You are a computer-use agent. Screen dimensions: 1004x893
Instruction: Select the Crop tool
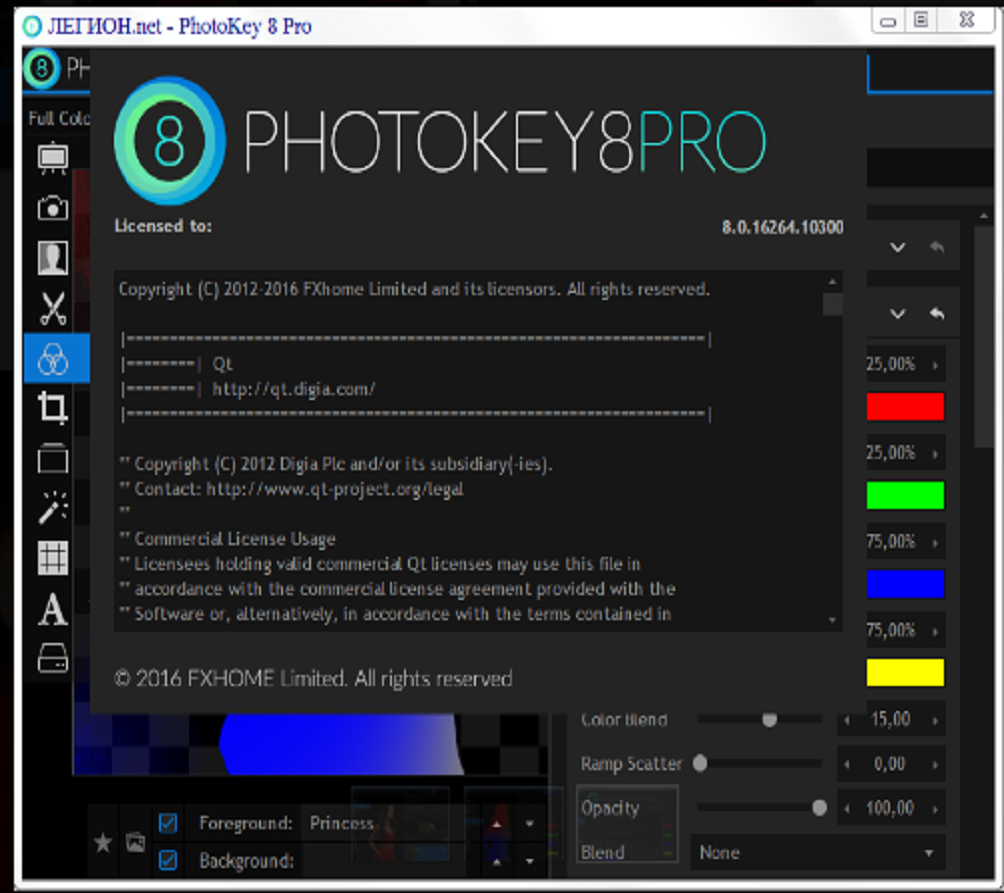pyautogui.click(x=52, y=408)
